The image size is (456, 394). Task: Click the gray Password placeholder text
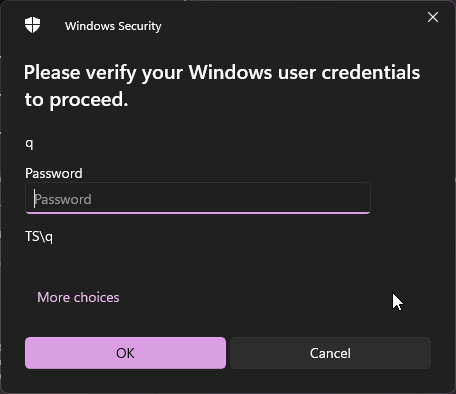63,199
